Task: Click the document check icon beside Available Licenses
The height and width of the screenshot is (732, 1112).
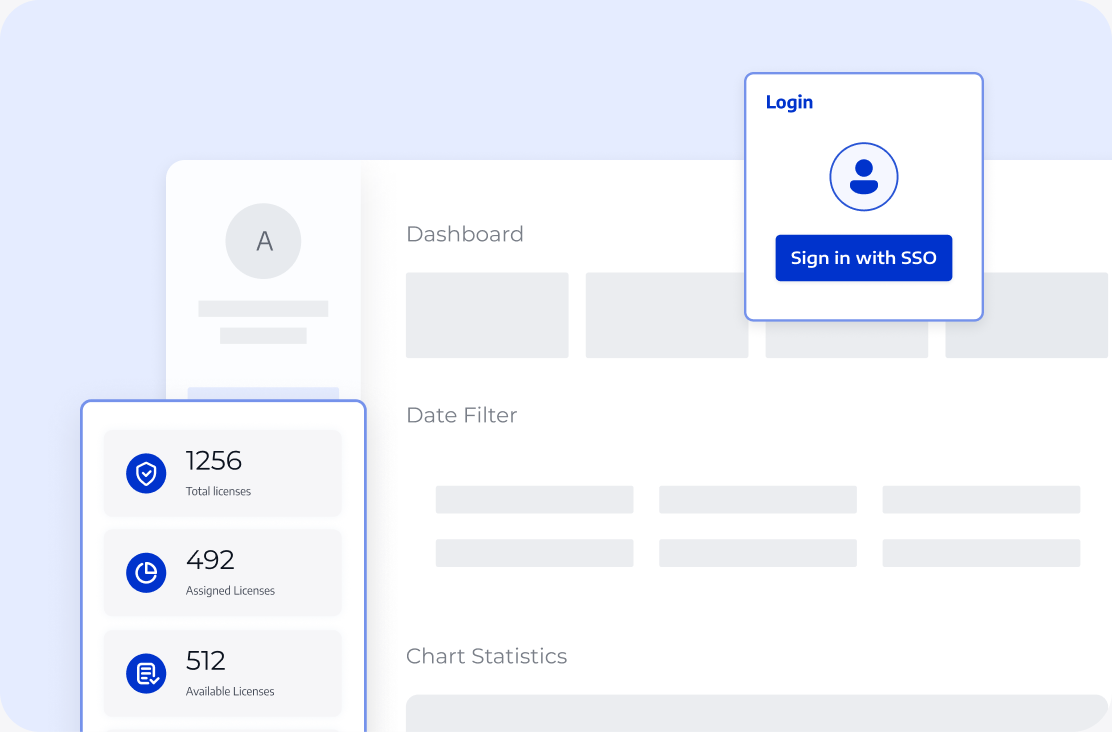Action: [146, 673]
